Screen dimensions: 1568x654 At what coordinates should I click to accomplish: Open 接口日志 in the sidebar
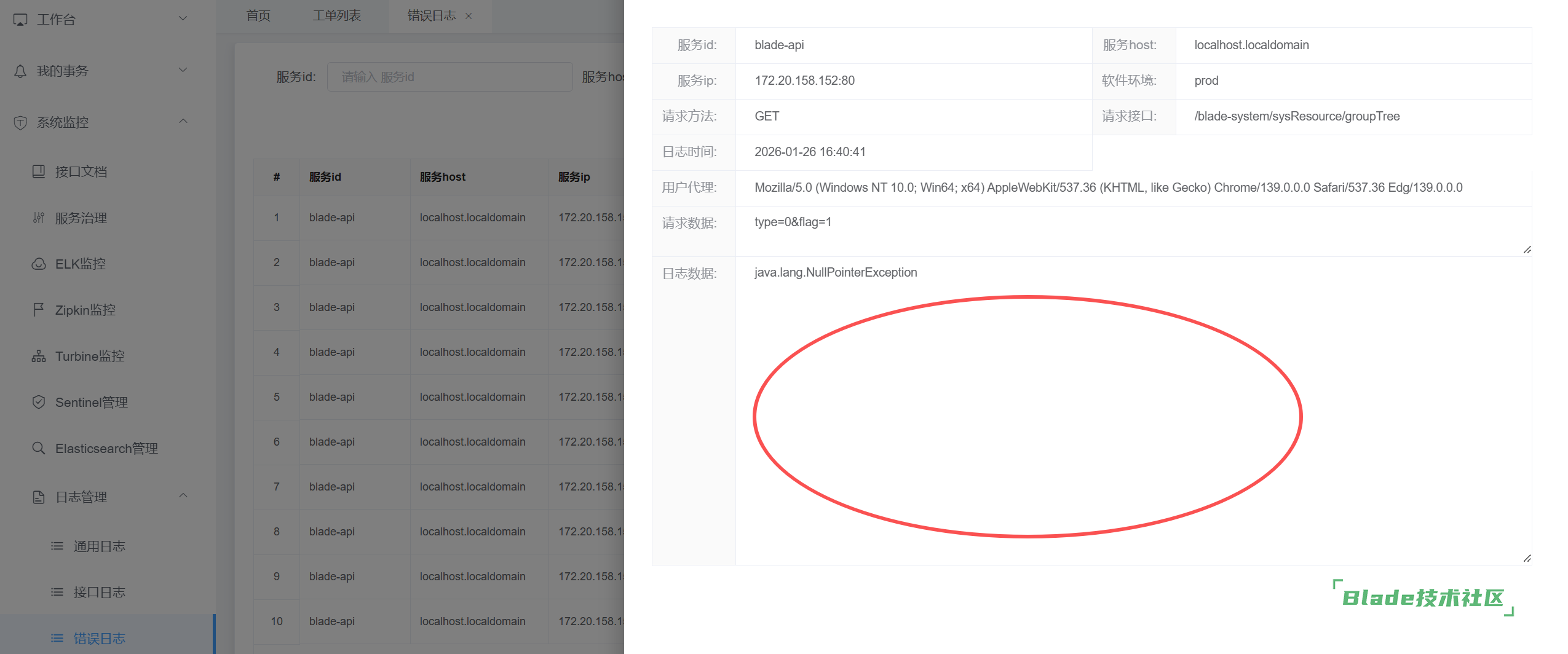[x=99, y=592]
